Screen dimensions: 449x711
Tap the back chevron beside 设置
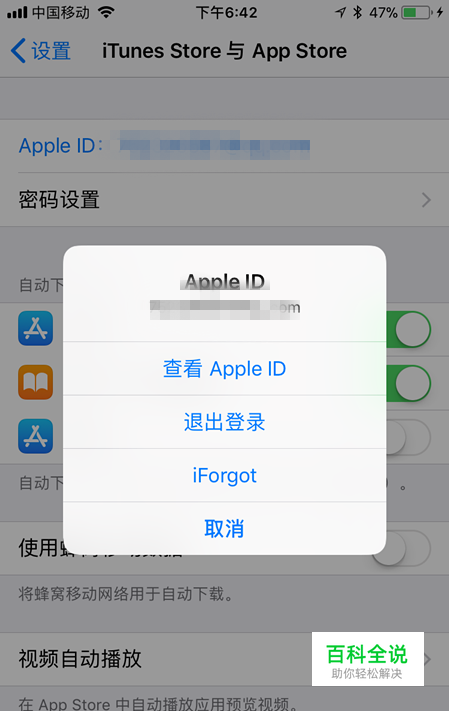[18, 50]
